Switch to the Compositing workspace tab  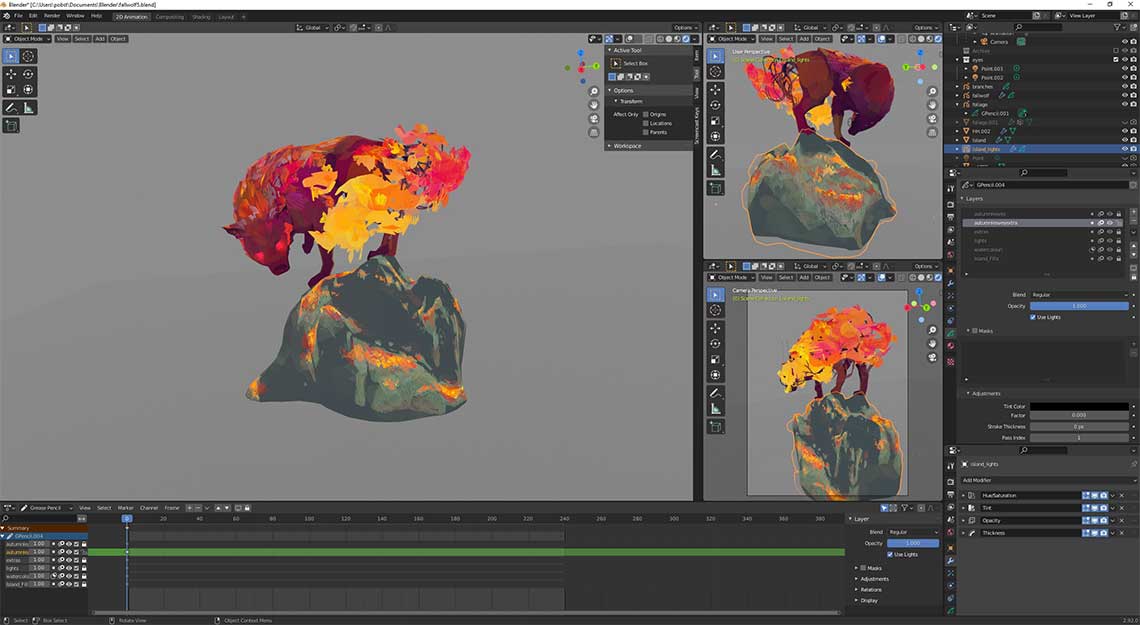coord(169,17)
